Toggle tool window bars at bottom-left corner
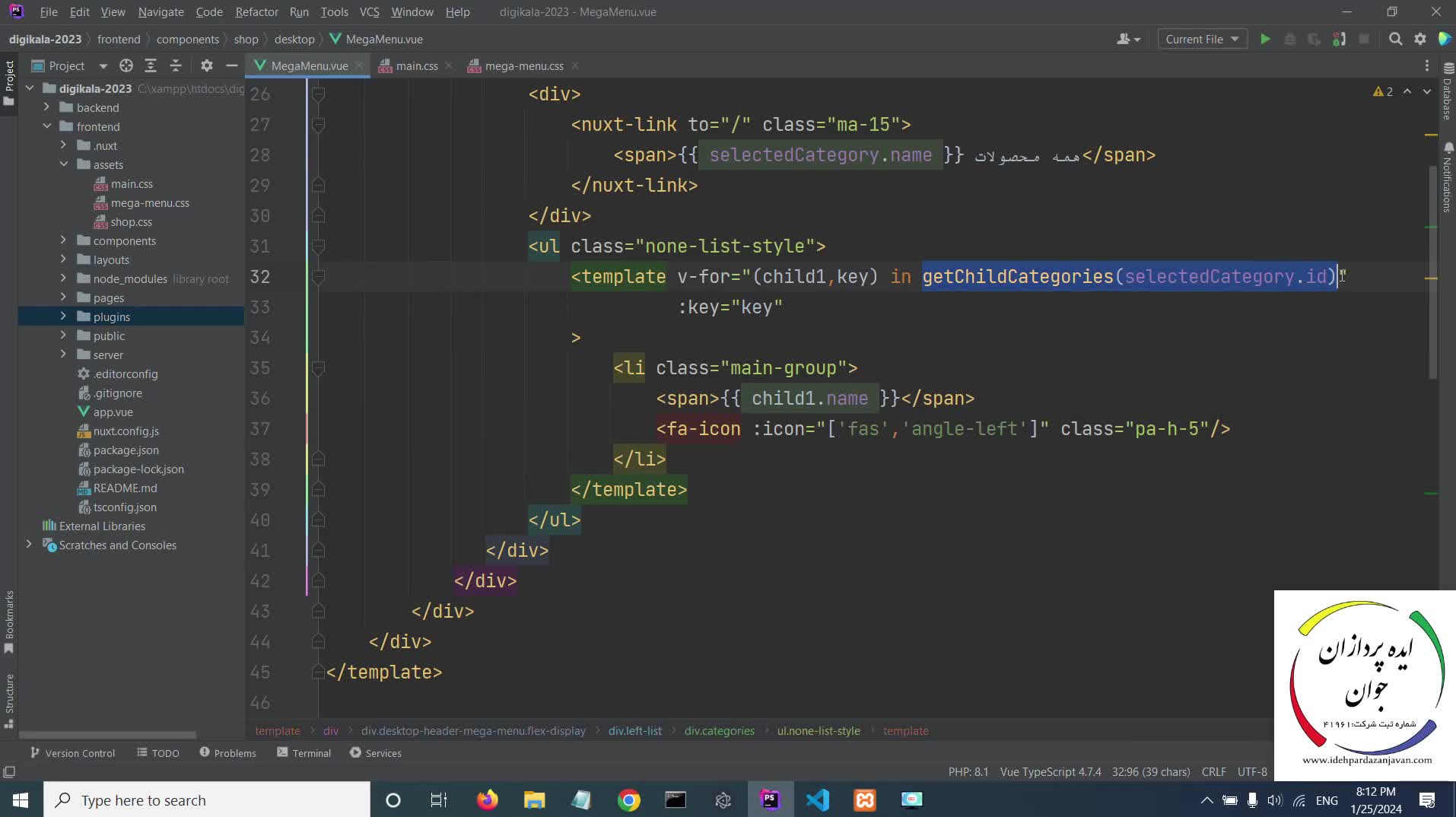1456x817 pixels. [9, 771]
